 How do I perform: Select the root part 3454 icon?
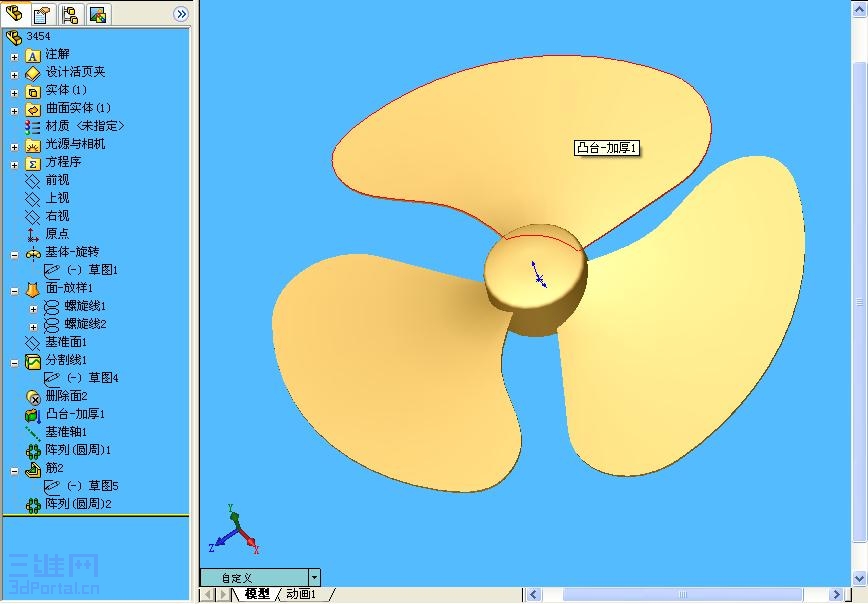[14, 37]
